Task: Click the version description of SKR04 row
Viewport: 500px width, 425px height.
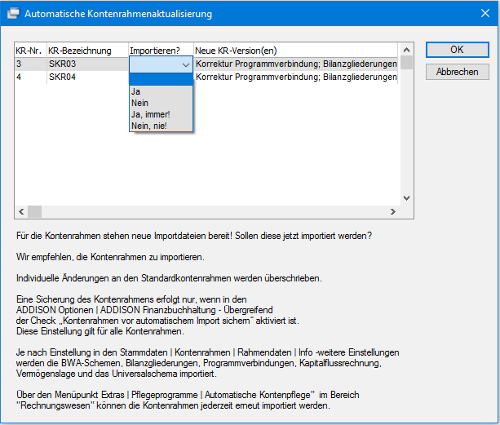Action: coord(296,77)
